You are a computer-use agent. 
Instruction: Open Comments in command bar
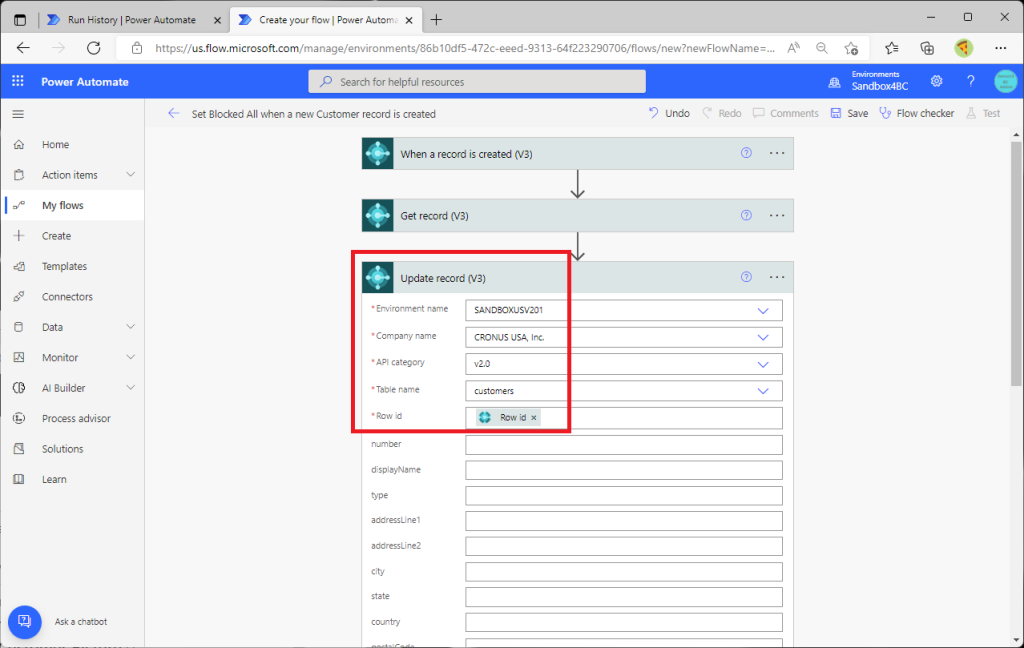tap(786, 113)
